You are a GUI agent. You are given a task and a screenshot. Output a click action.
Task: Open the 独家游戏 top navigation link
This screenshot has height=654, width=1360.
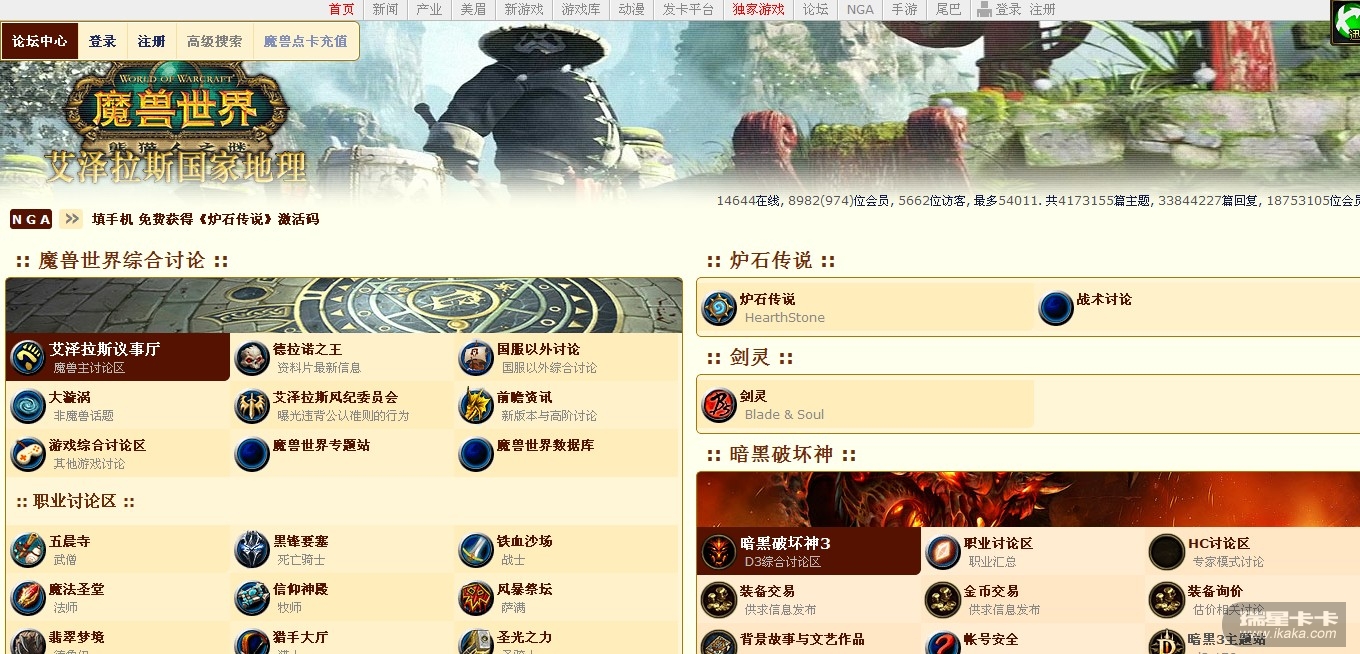coord(759,9)
